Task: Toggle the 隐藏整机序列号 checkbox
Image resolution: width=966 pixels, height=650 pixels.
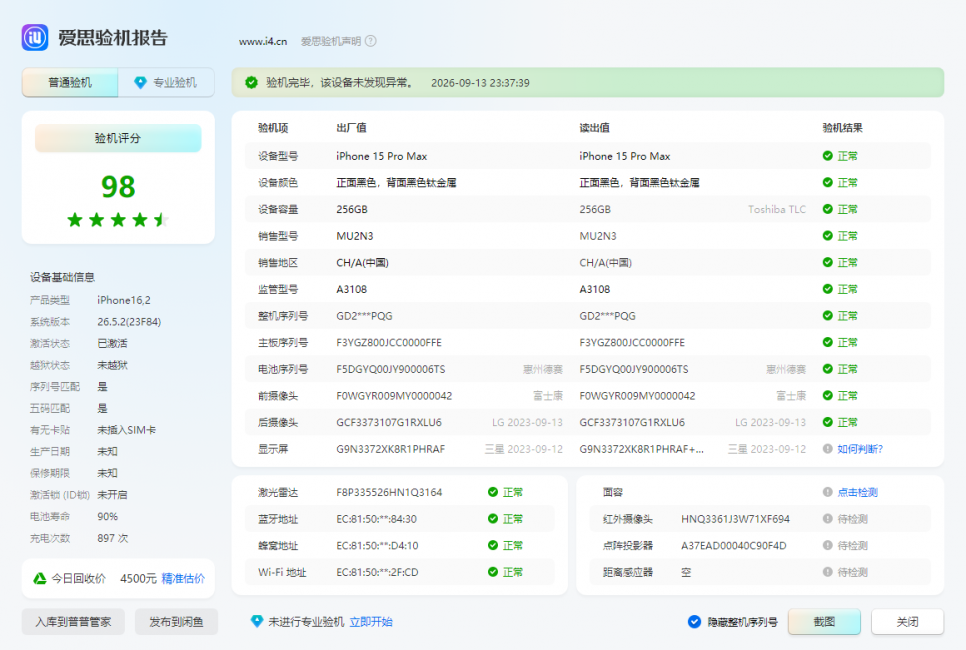Action: [x=694, y=622]
